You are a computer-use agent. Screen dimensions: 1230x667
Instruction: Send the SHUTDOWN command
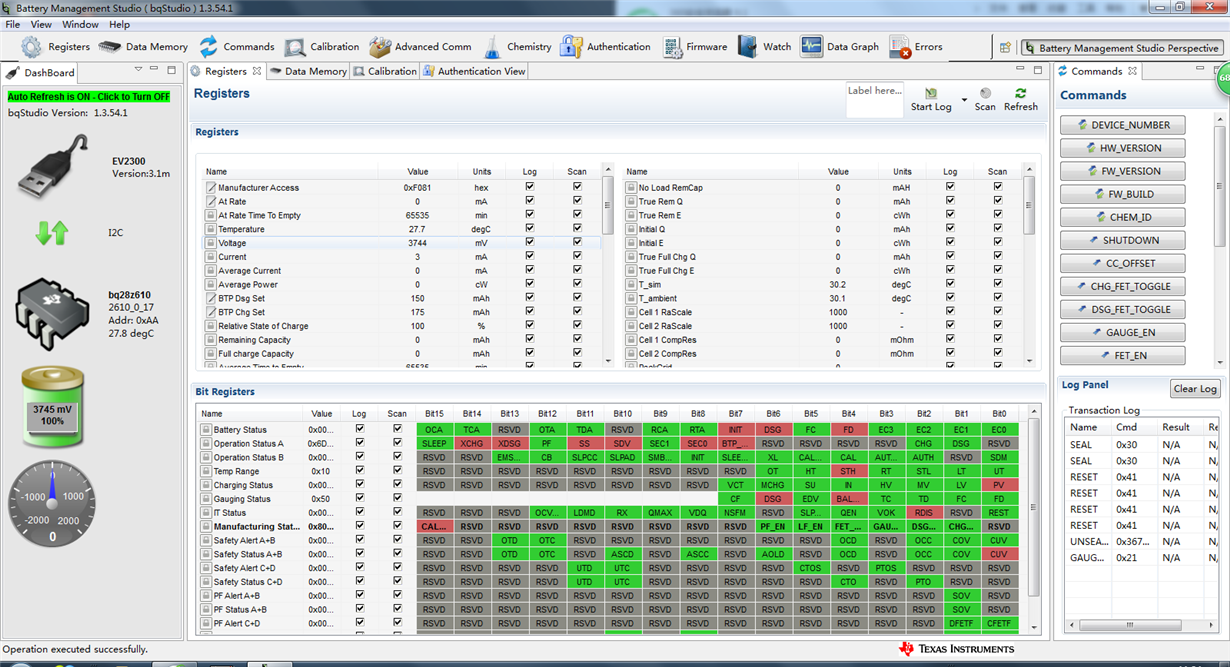click(1123, 240)
